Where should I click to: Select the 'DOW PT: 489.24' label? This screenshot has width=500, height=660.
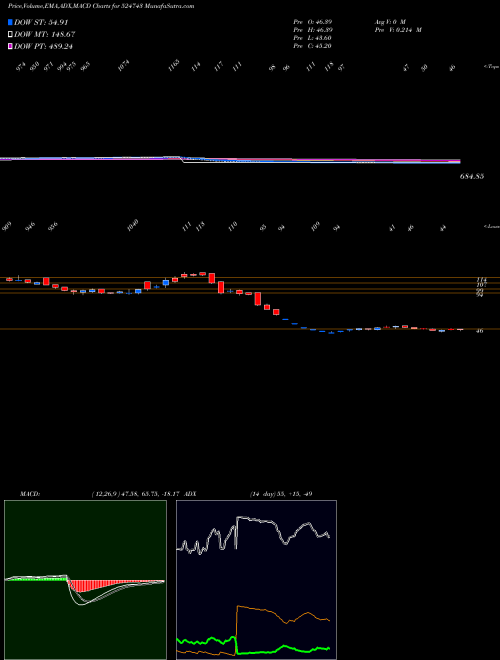click(43, 46)
